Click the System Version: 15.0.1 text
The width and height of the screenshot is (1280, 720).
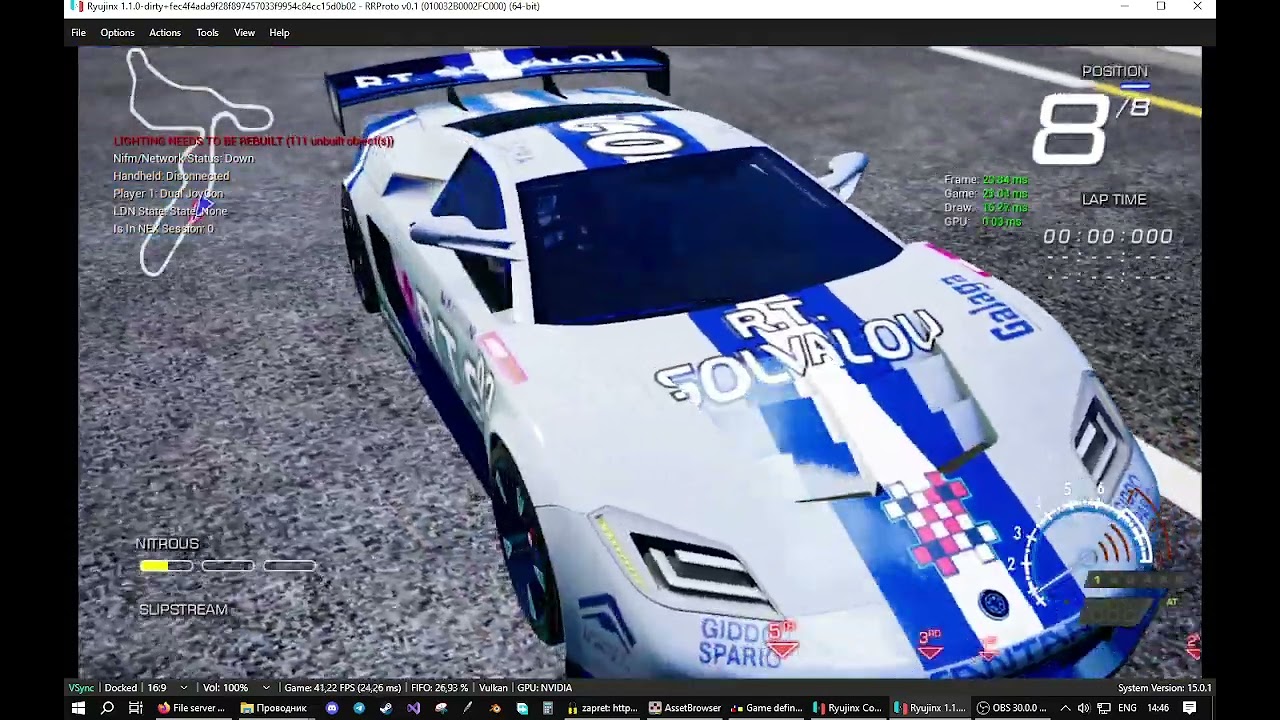tap(1165, 688)
